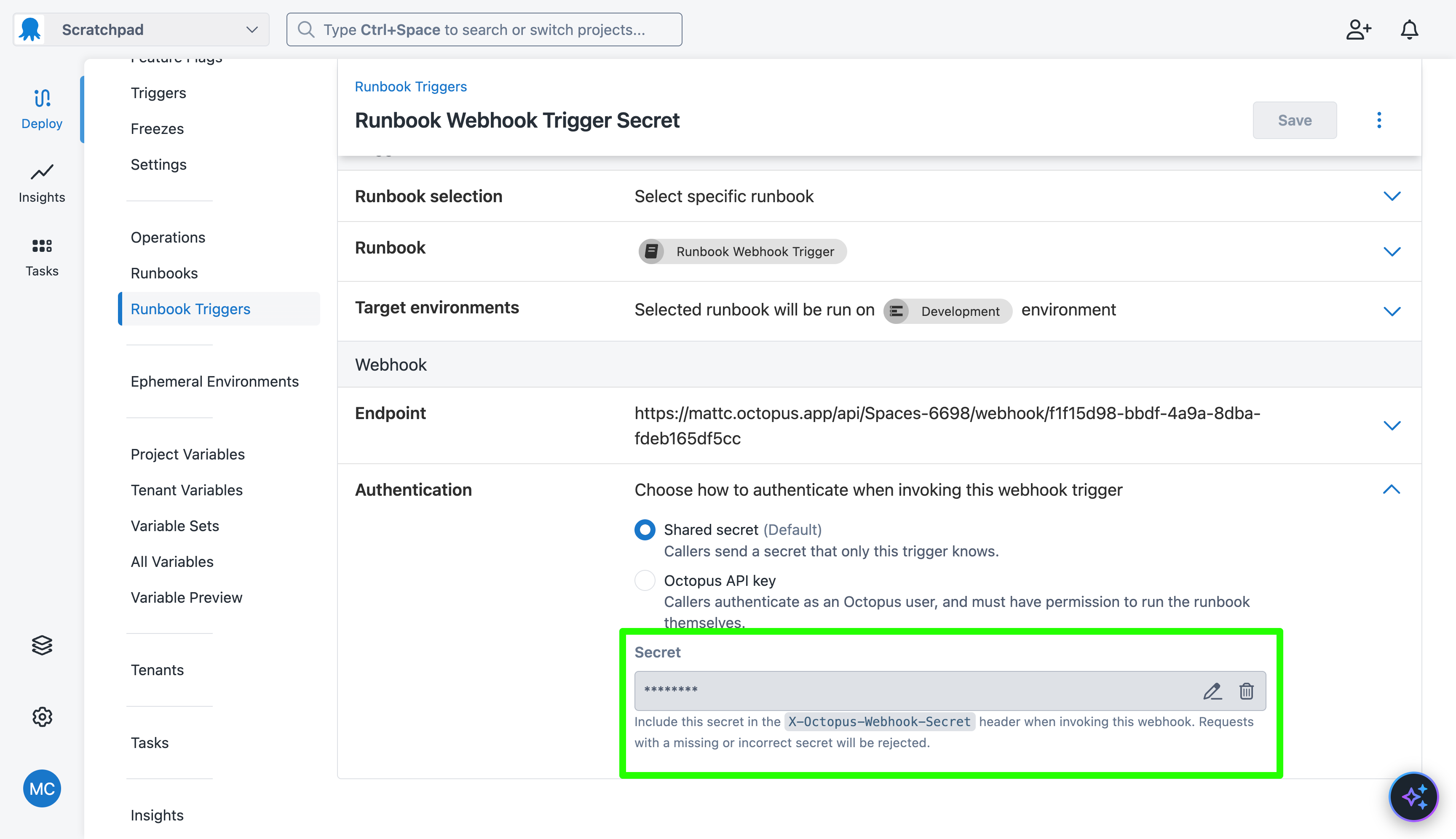Screen dimensions: 1456x839
Task: Click the X-Octopus-Webhook-Secret header code
Action: coord(879,721)
